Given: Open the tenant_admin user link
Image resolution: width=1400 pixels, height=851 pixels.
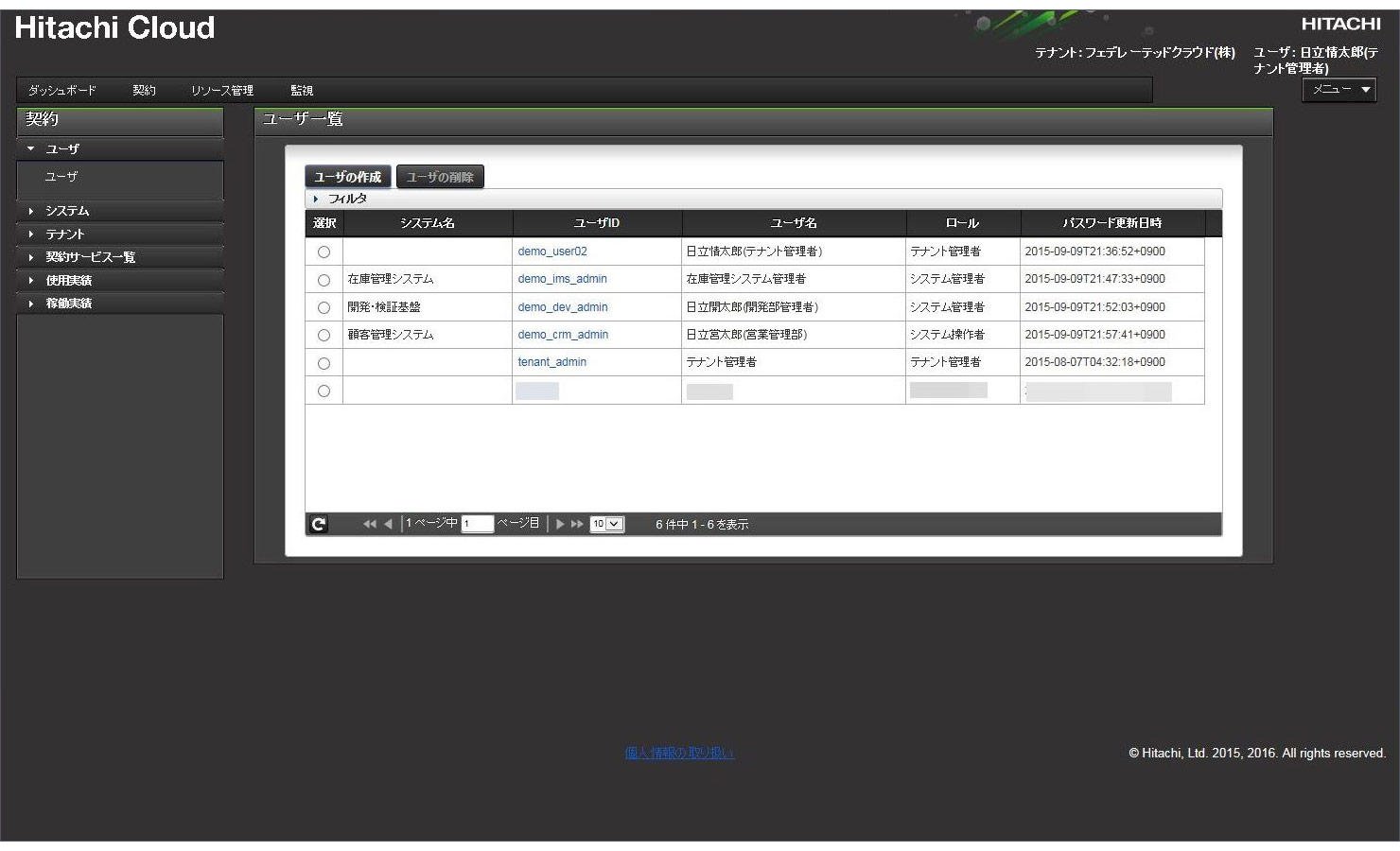Looking at the screenshot, I should pos(552,362).
